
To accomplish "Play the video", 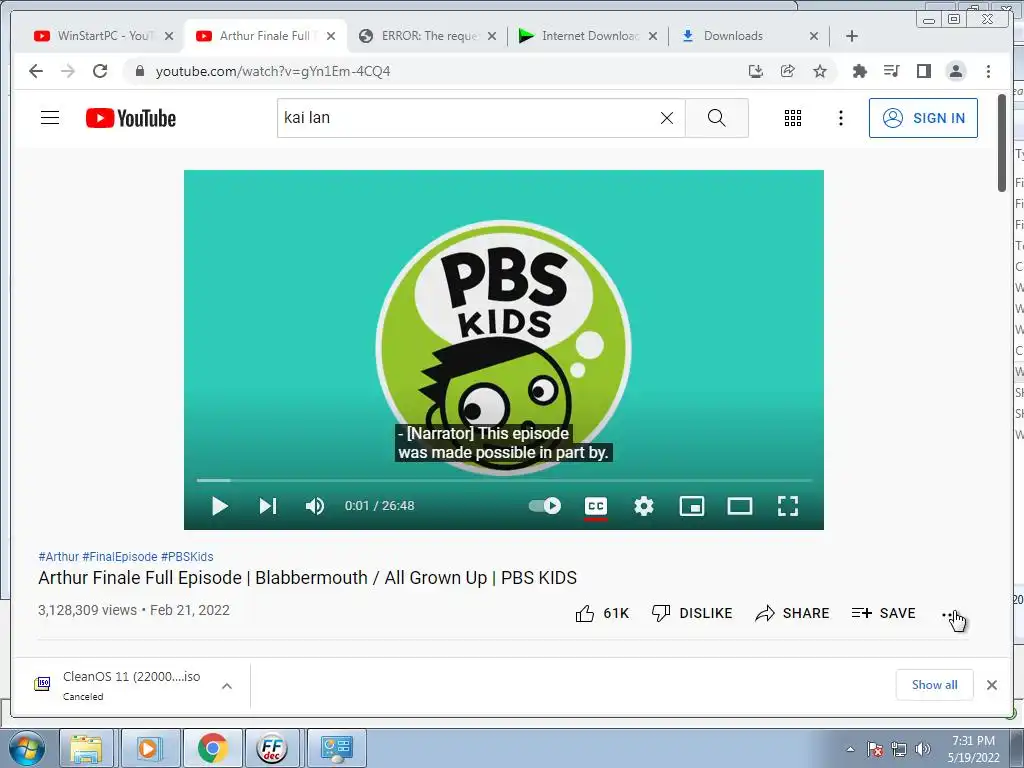I will pyautogui.click(x=219, y=506).
